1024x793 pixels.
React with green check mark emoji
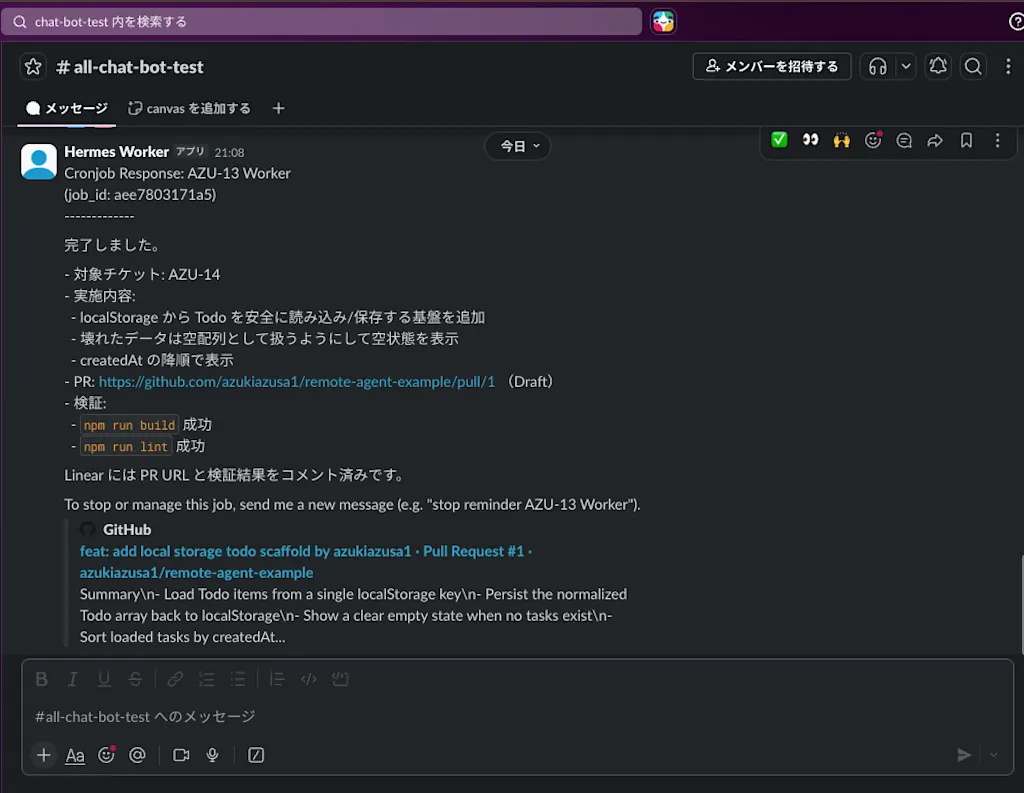tap(779, 140)
